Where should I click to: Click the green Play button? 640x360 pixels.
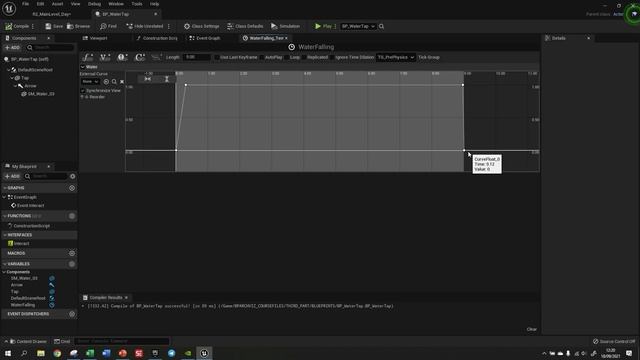coord(323,26)
